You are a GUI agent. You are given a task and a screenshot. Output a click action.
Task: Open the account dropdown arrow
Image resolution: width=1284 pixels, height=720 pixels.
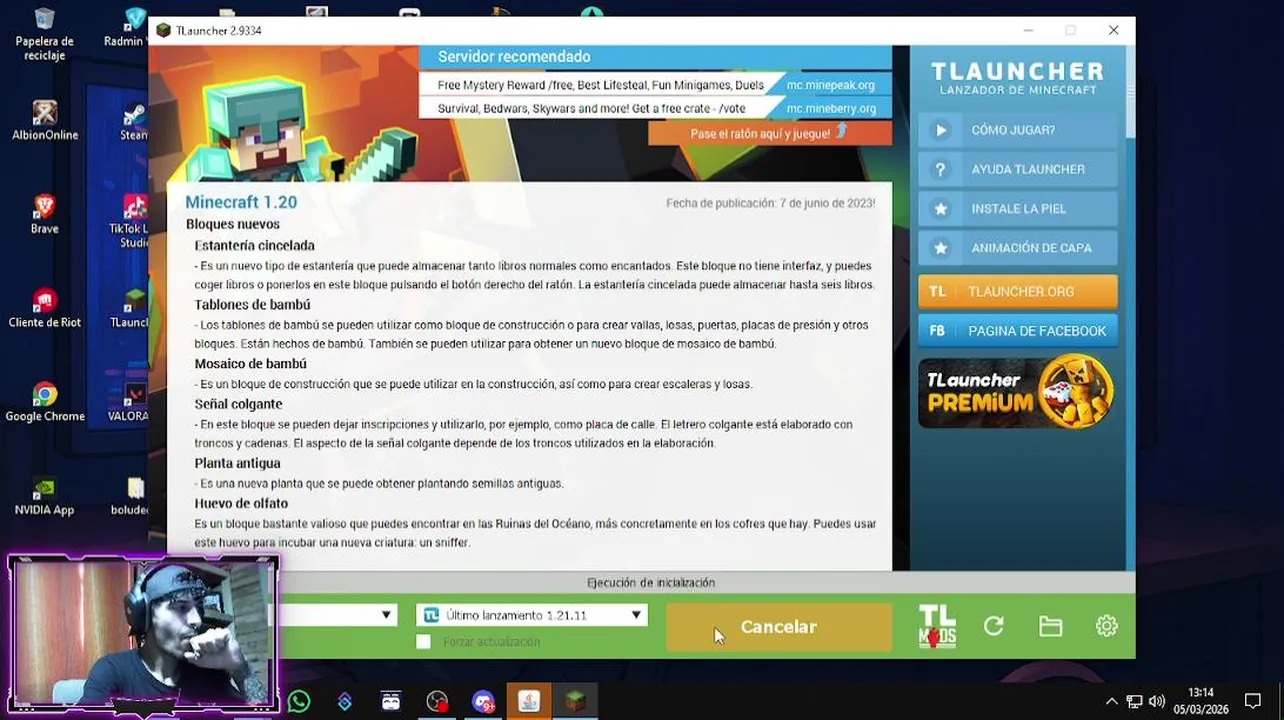tap(386, 615)
